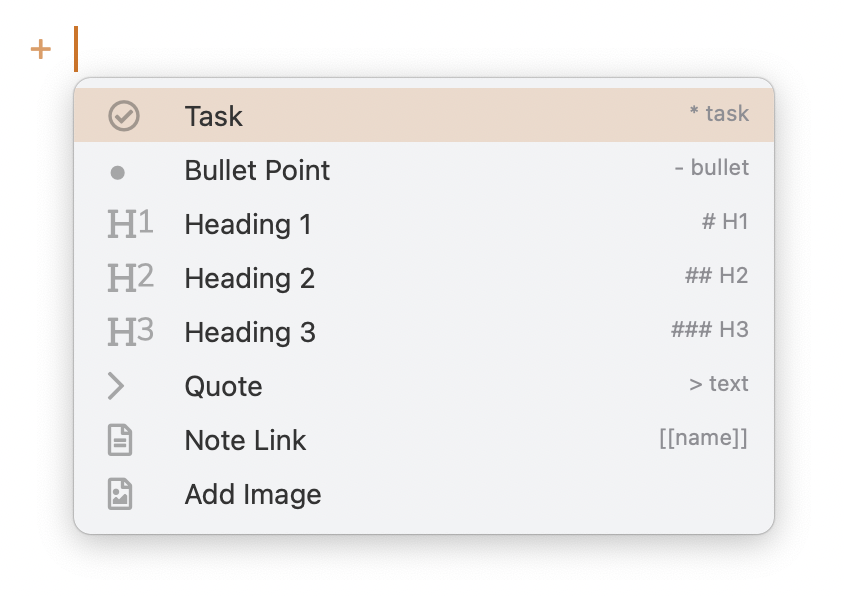
Task: Choose Bullet Point from the menu
Action: [257, 170]
